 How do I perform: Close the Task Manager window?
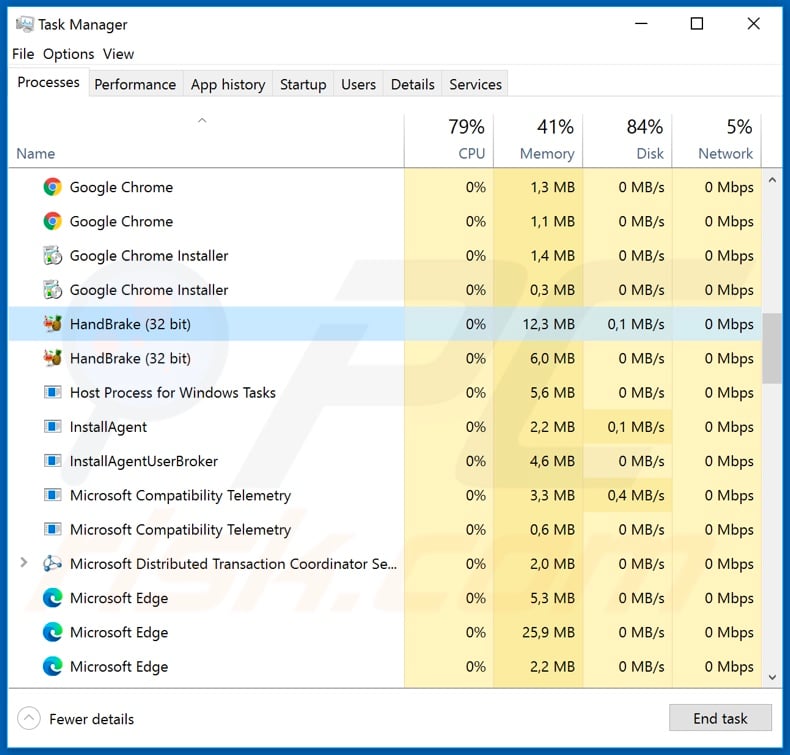click(x=753, y=24)
